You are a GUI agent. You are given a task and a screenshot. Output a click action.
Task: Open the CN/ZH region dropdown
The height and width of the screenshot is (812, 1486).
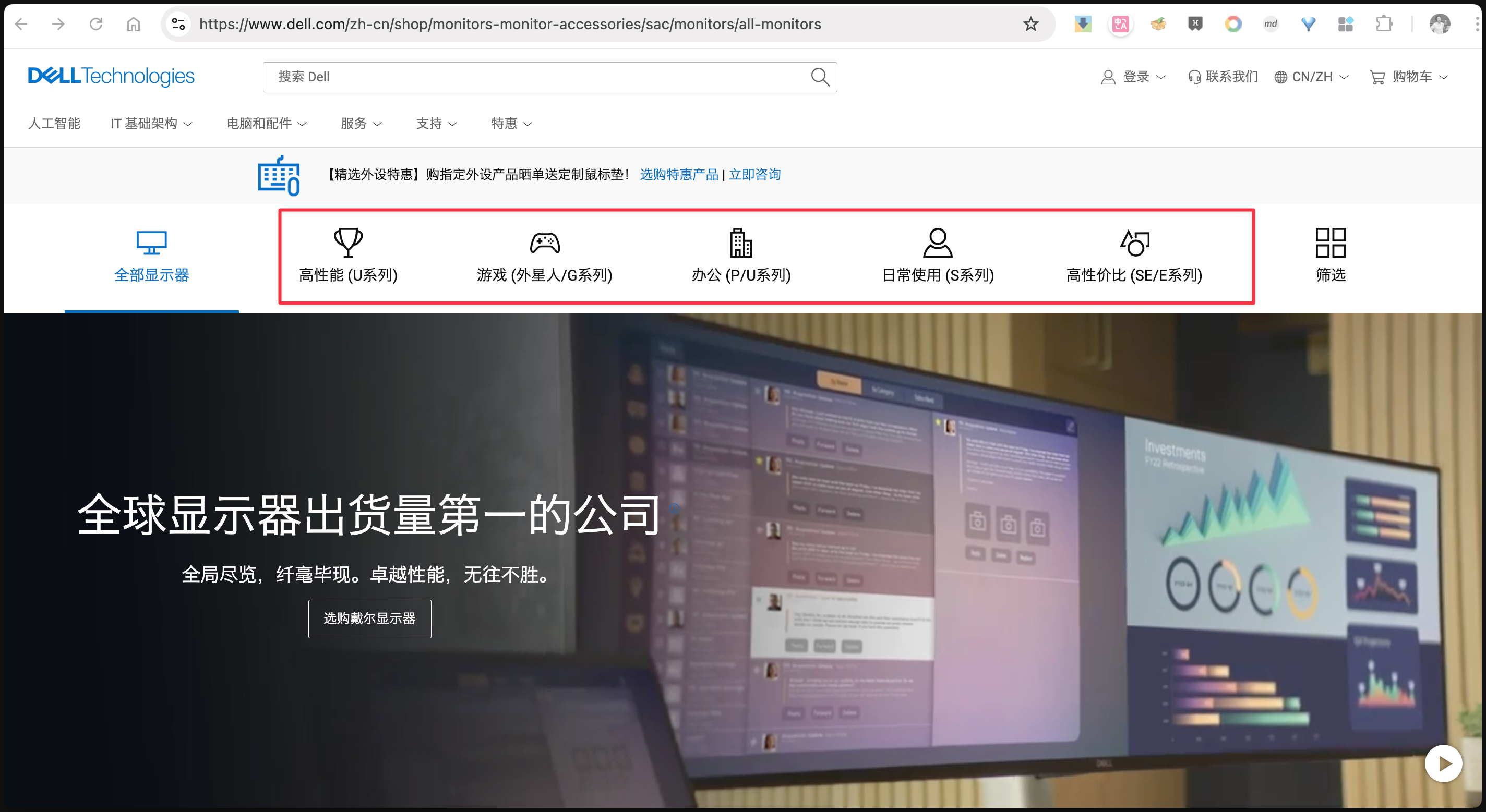1311,77
